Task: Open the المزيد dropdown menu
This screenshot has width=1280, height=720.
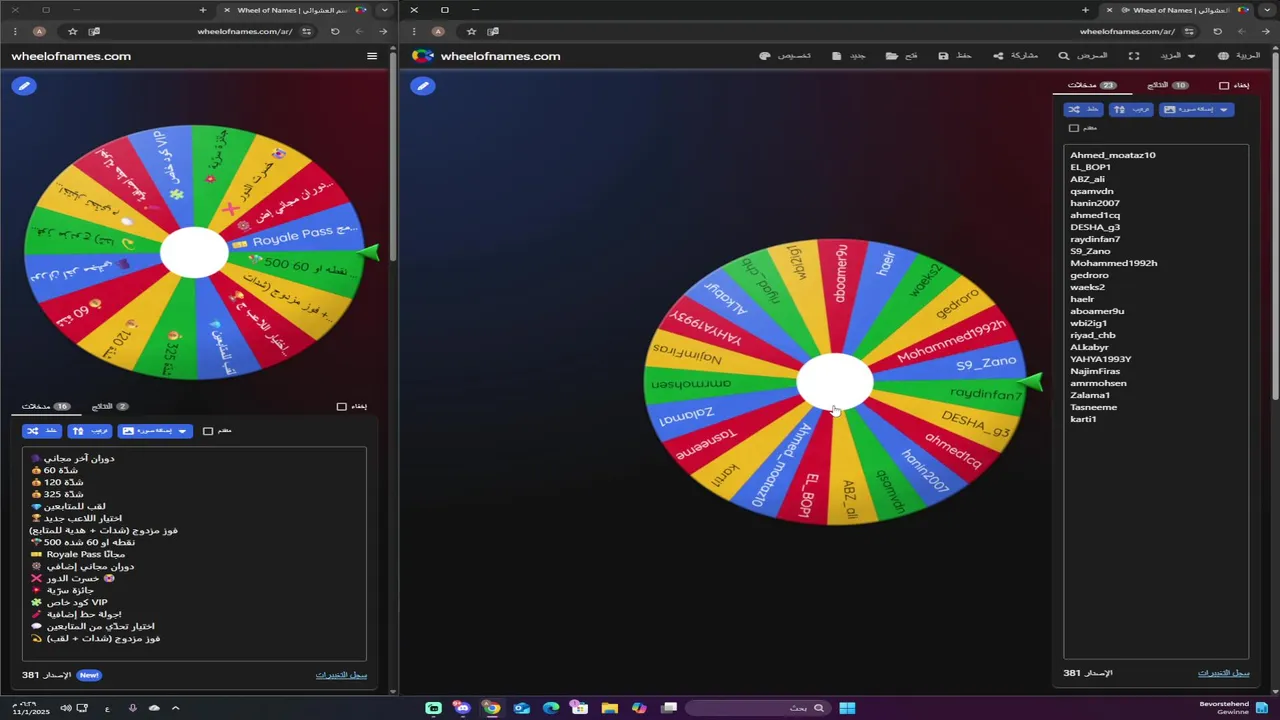Action: click(1177, 56)
